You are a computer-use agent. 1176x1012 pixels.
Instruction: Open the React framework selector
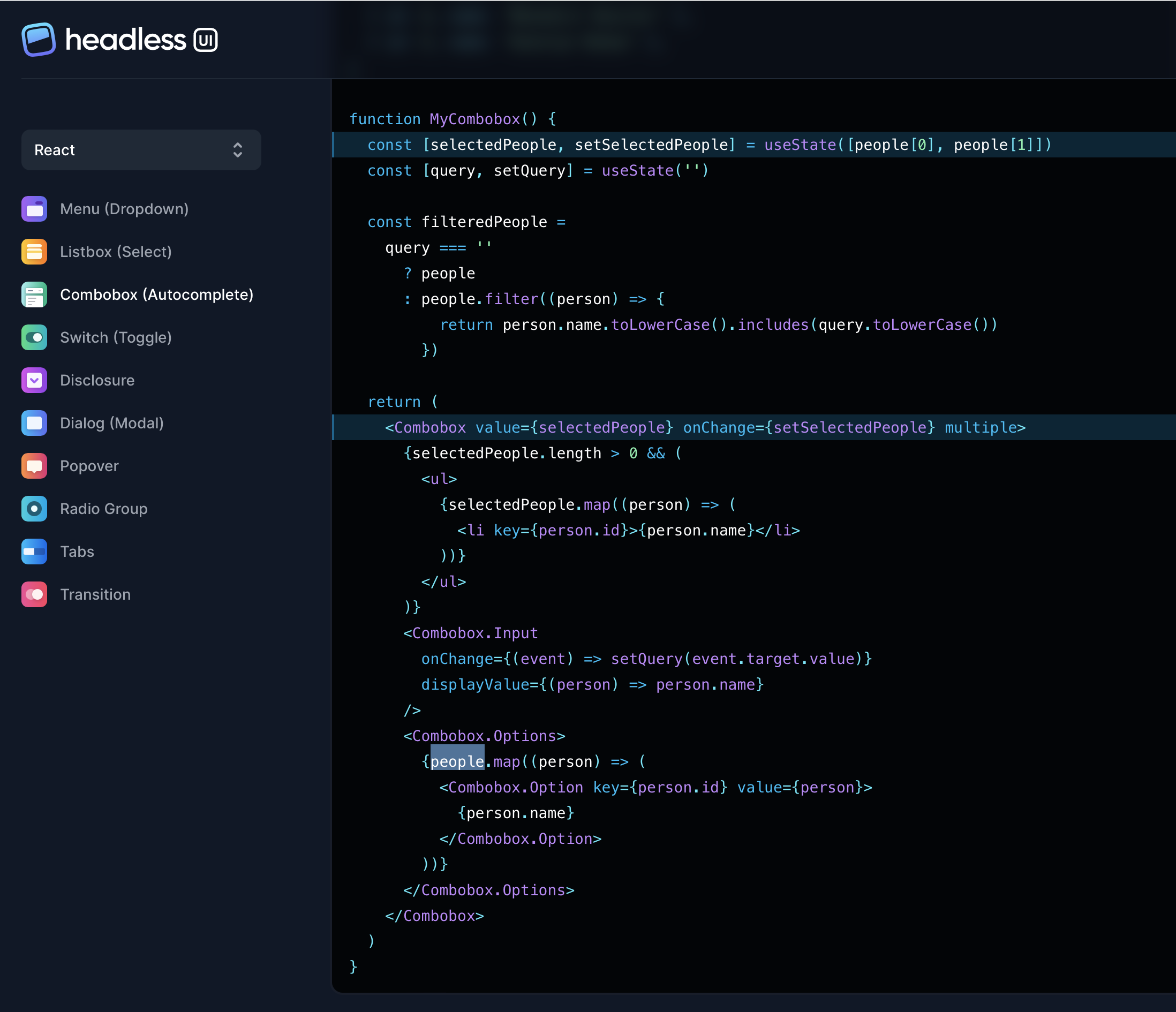coord(141,150)
